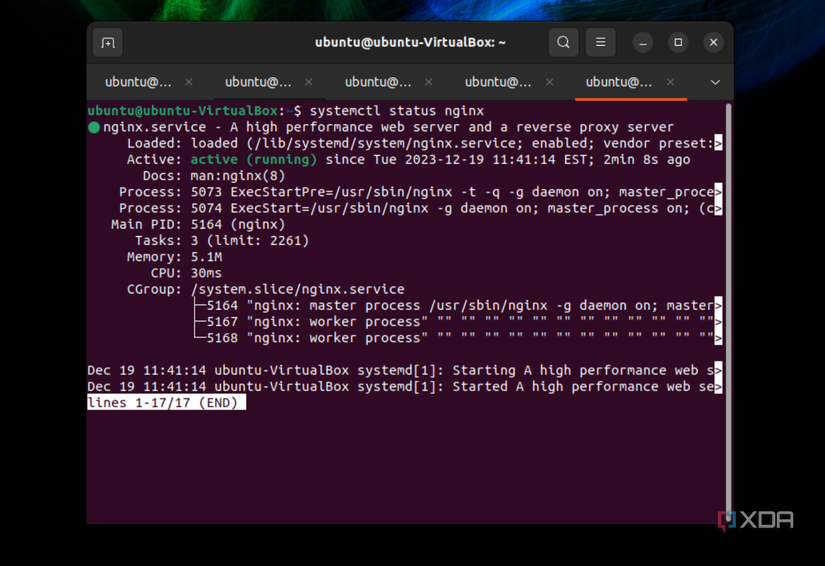Click the 5167 nginx worker process row

point(458,322)
